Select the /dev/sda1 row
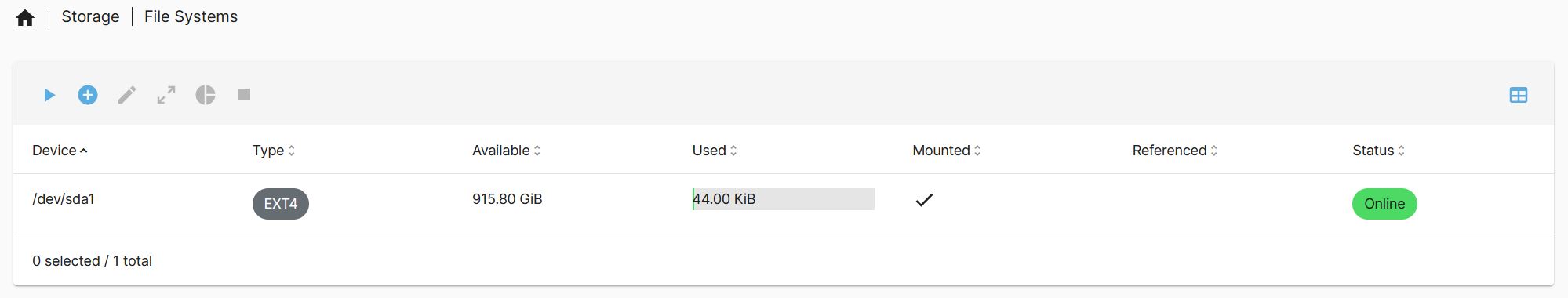This screenshot has width=1568, height=298. tap(783, 204)
